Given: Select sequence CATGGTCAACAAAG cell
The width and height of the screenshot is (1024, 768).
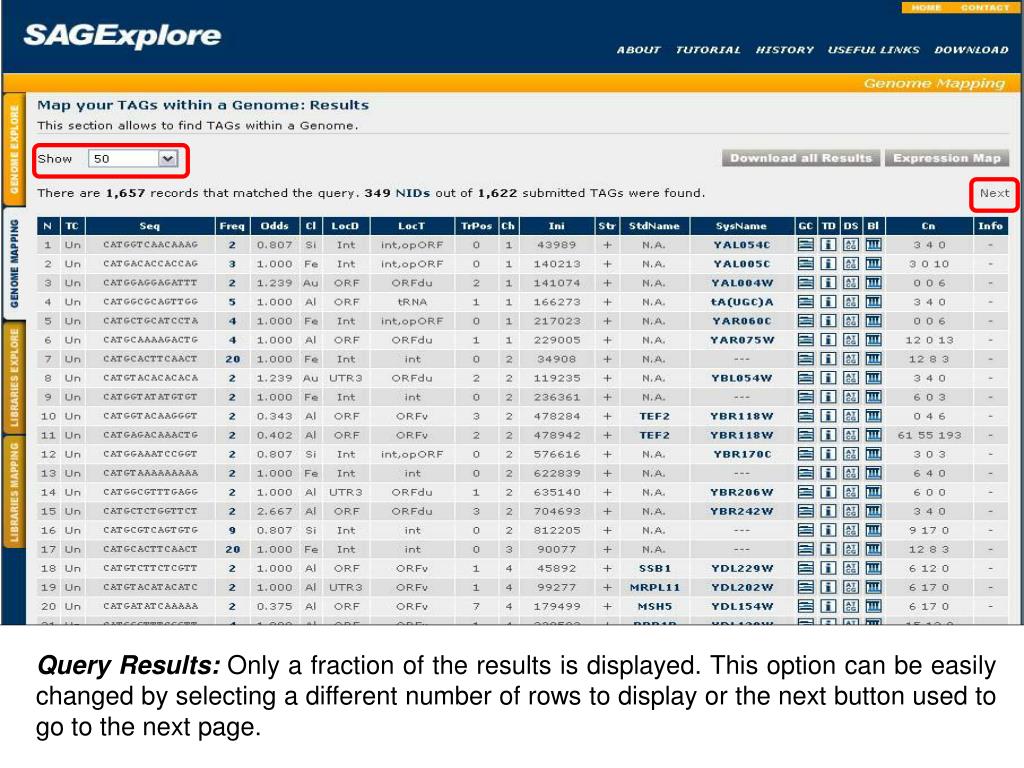Looking at the screenshot, I should click(150, 245).
